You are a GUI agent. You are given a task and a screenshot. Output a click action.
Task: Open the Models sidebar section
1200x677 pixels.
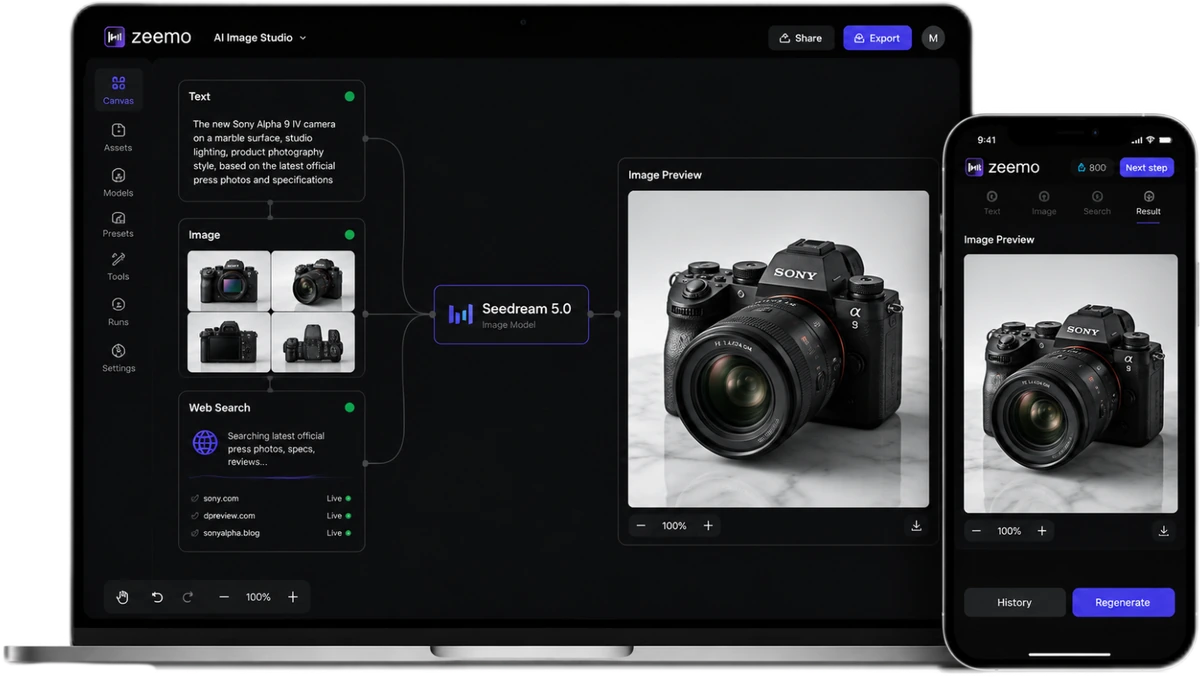pos(118,182)
